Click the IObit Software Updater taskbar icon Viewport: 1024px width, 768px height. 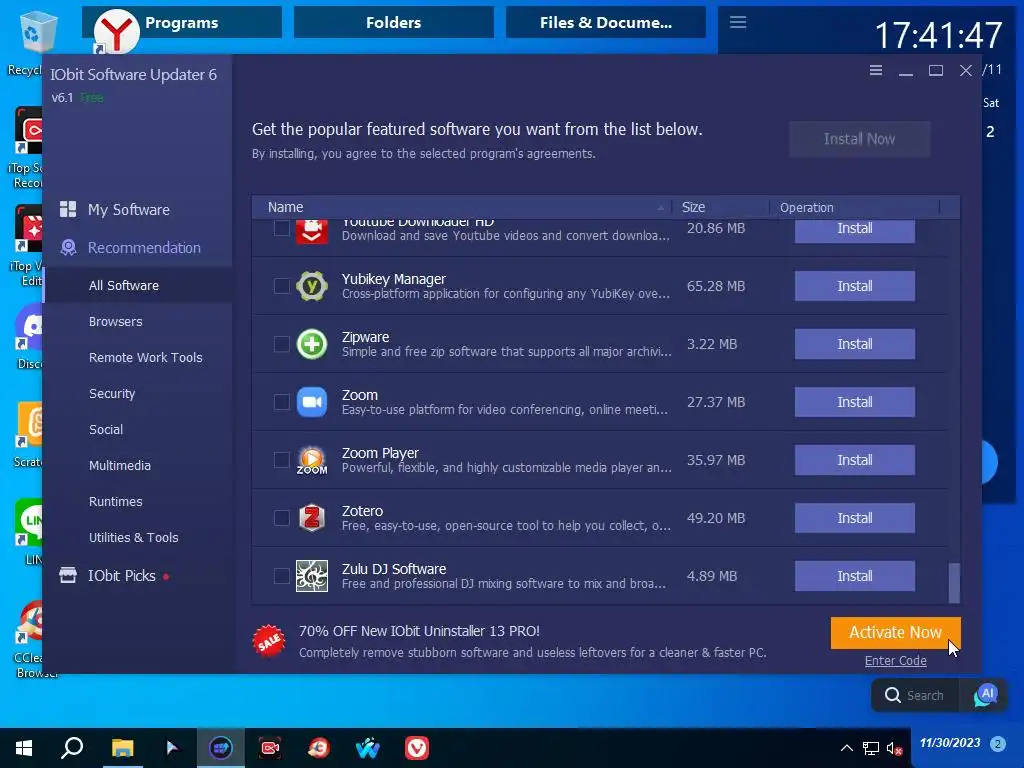221,748
